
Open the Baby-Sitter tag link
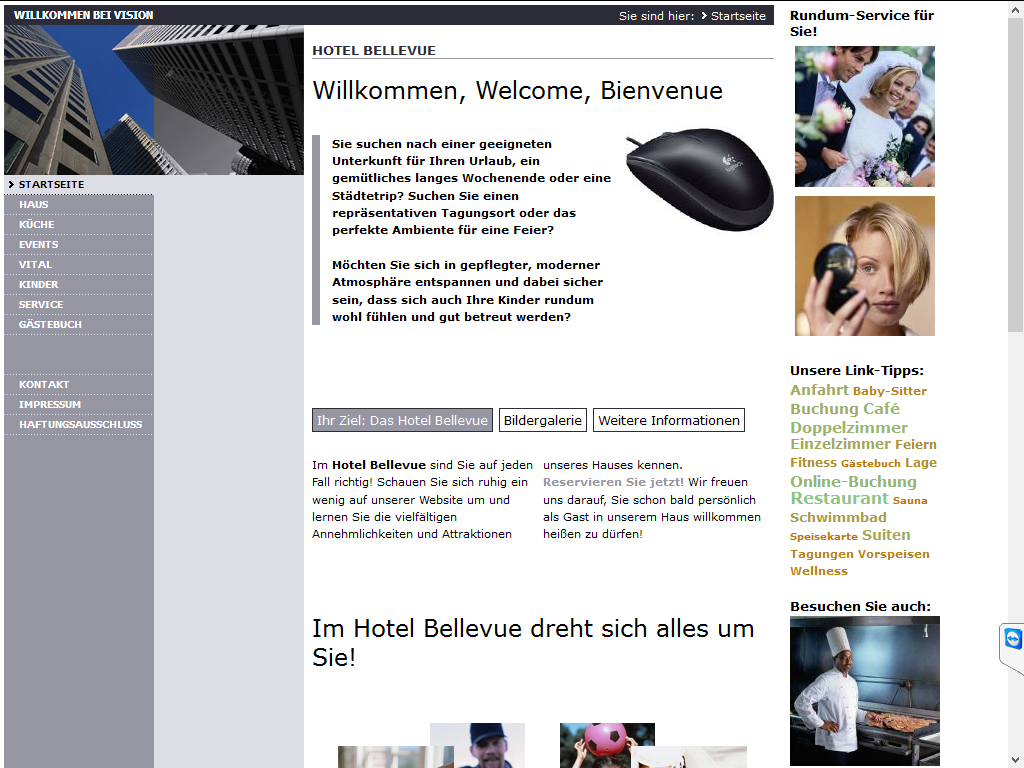pos(889,391)
